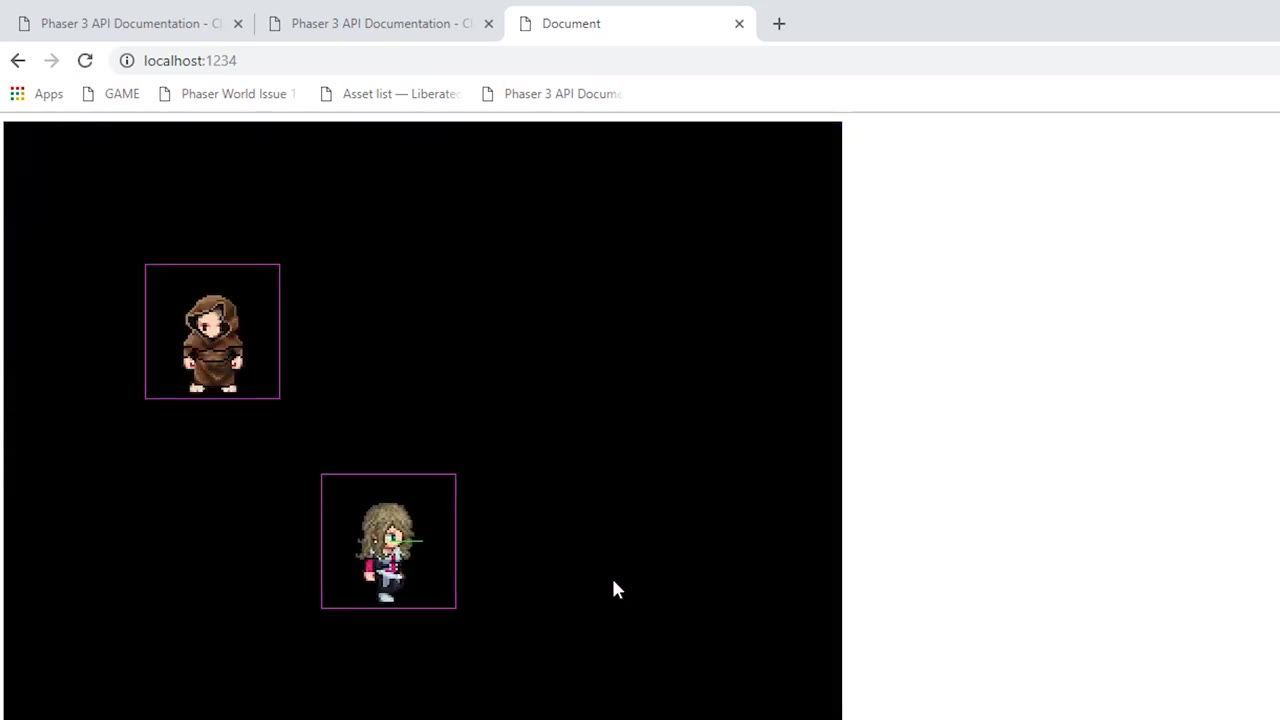Switch to the first Phaser 3 API Documentation tab
Screen dimensions: 1280x720
(129, 23)
